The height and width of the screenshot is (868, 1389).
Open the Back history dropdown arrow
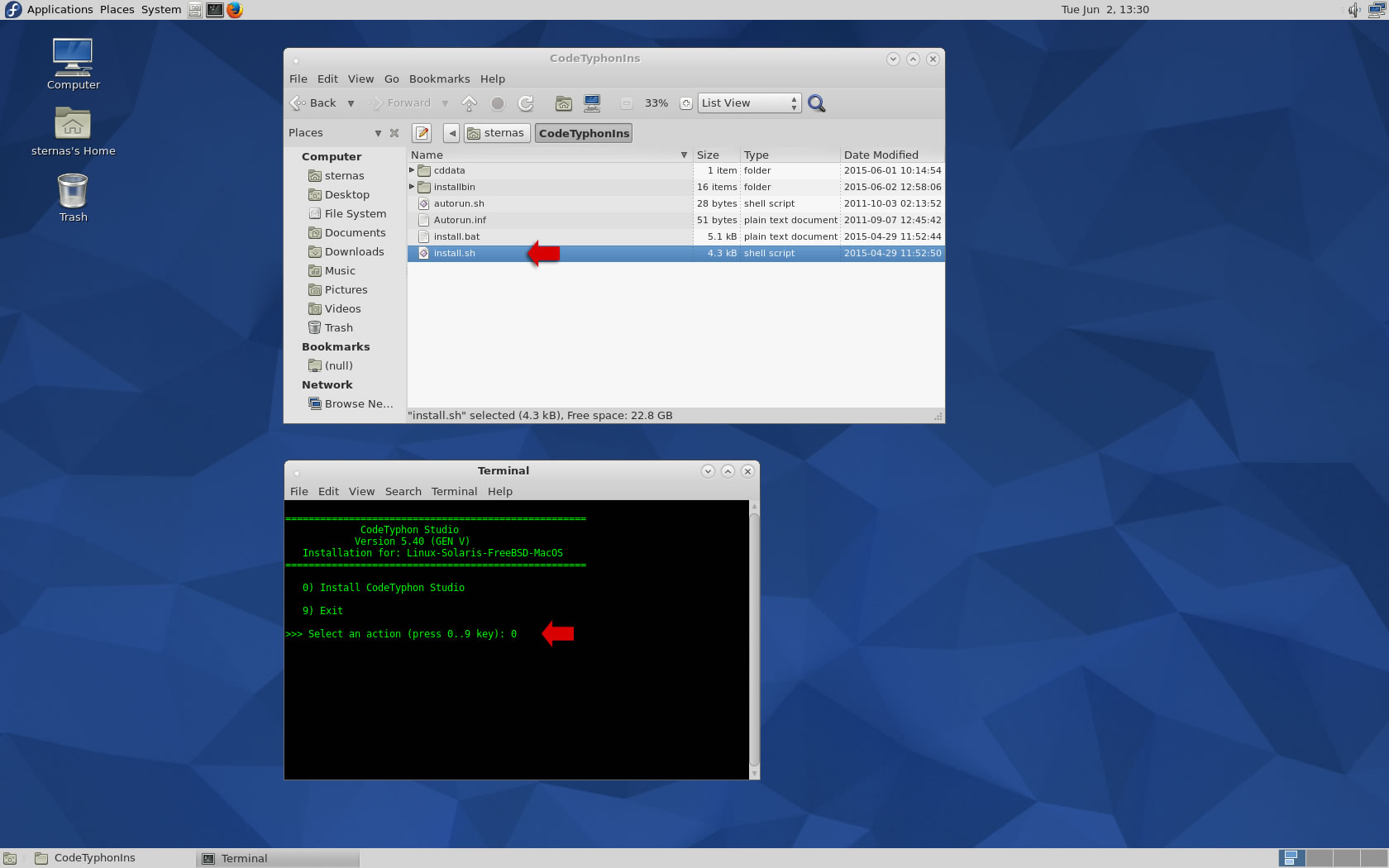(351, 103)
